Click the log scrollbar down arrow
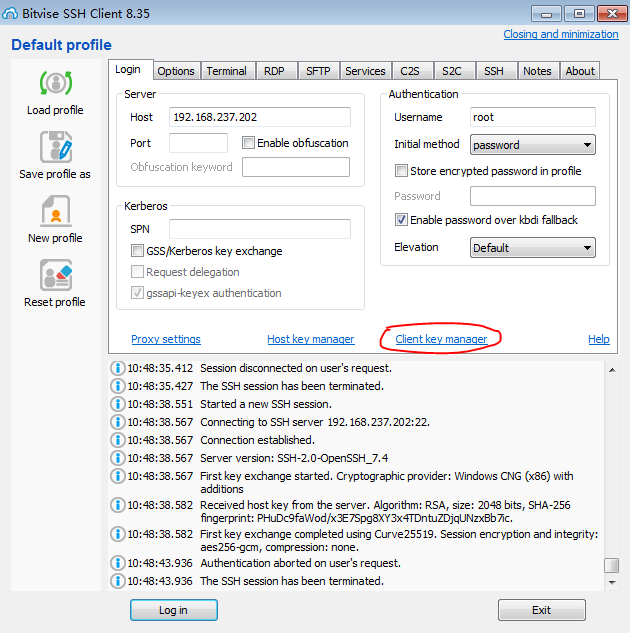Image resolution: width=630 pixels, height=633 pixels. tap(612, 583)
